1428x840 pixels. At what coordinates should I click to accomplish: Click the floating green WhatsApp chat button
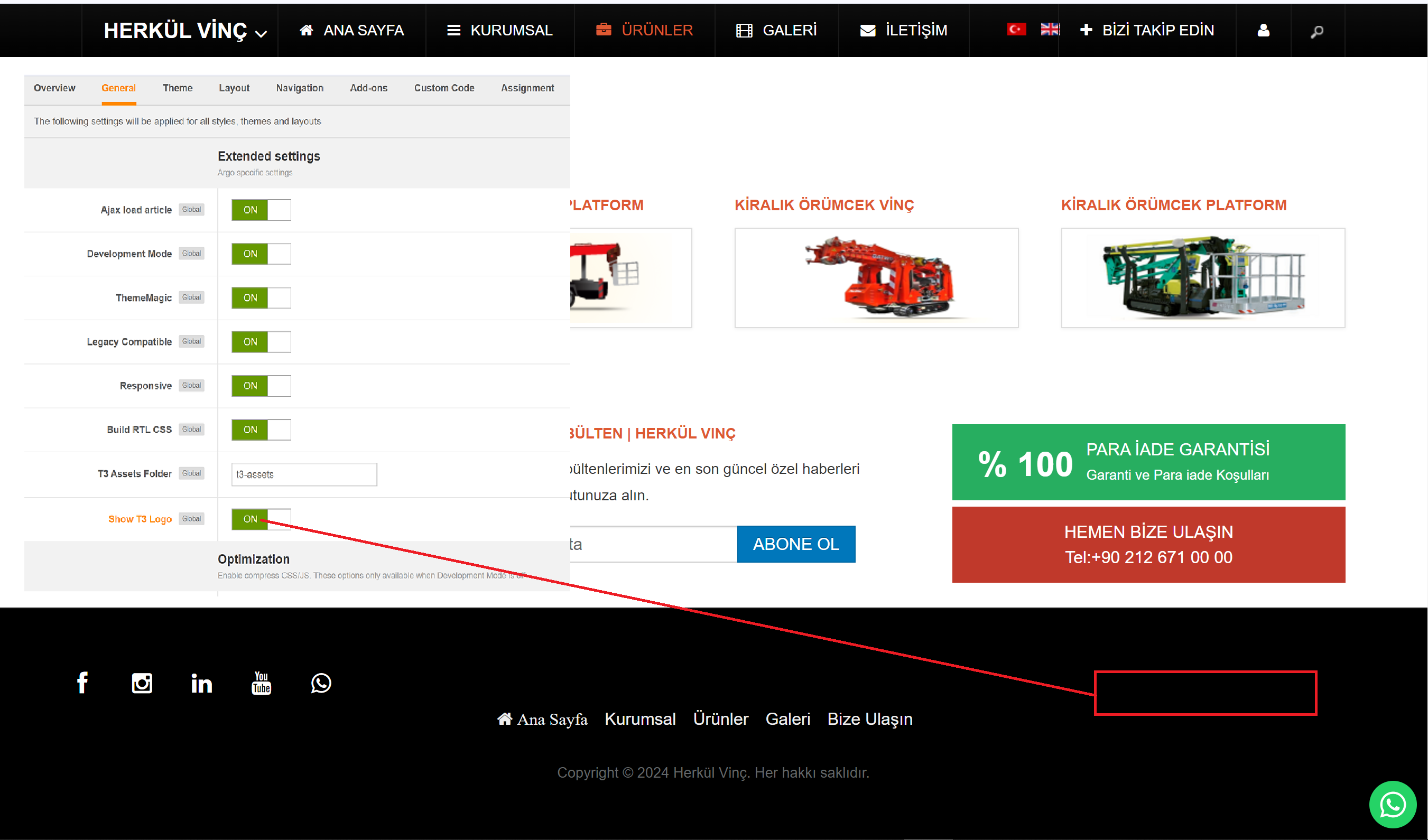(1392, 804)
